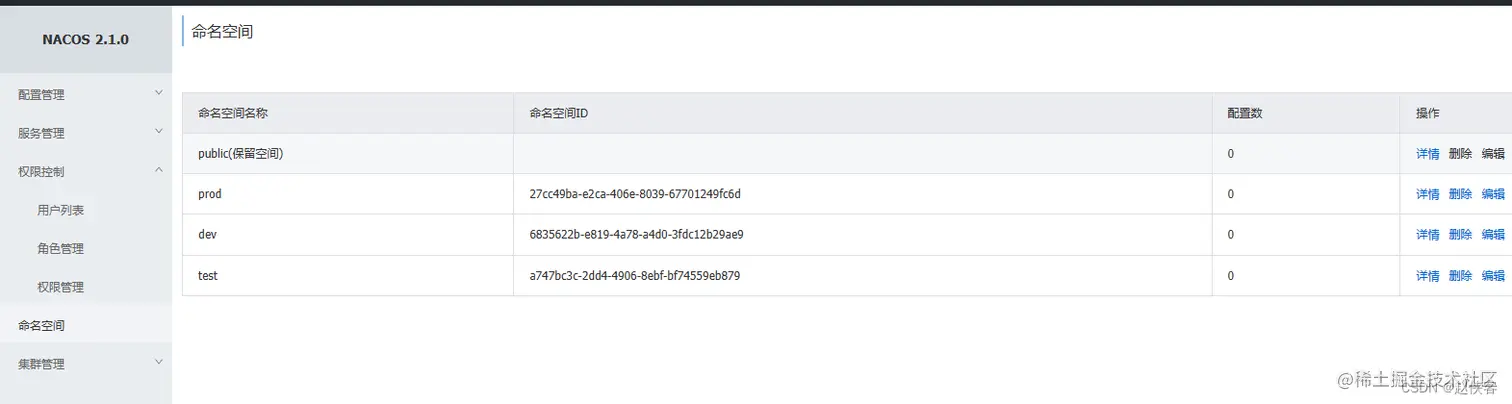1512x404 pixels.
Task: View 详情 for the test namespace
Action: [x=1428, y=276]
